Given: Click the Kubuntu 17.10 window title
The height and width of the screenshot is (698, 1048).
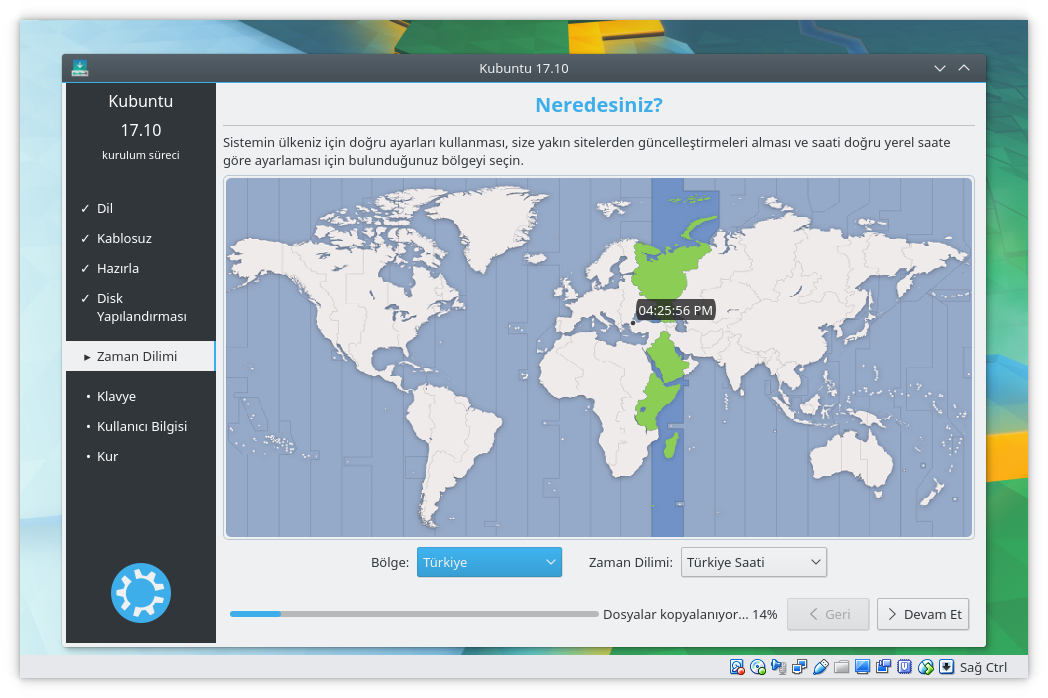Looking at the screenshot, I should (x=523, y=68).
